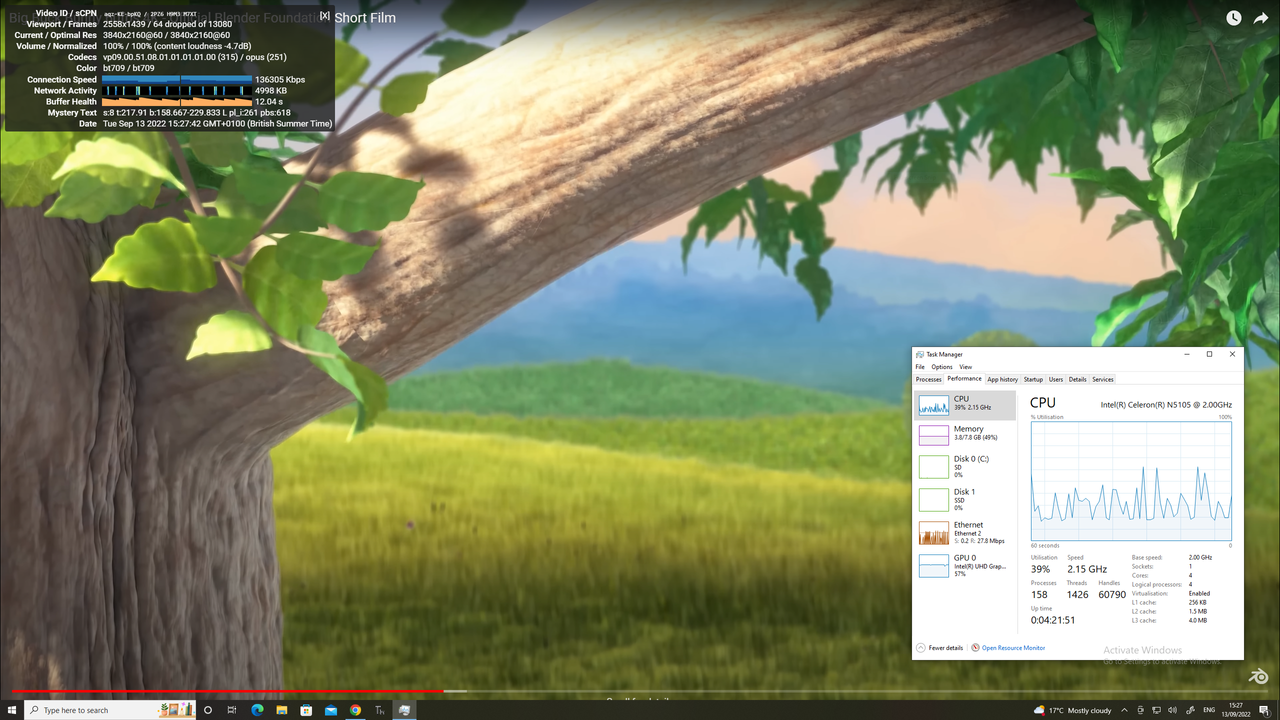This screenshot has height=720, width=1280.
Task: Select the GPU 0 performance item
Action: pyautogui.click(x=965, y=566)
